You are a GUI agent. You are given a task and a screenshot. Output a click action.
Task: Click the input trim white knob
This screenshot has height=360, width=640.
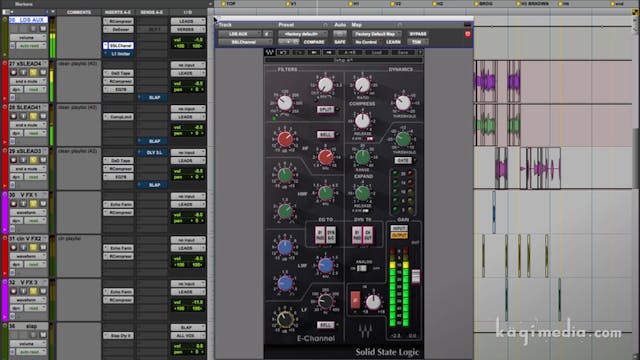[373, 302]
